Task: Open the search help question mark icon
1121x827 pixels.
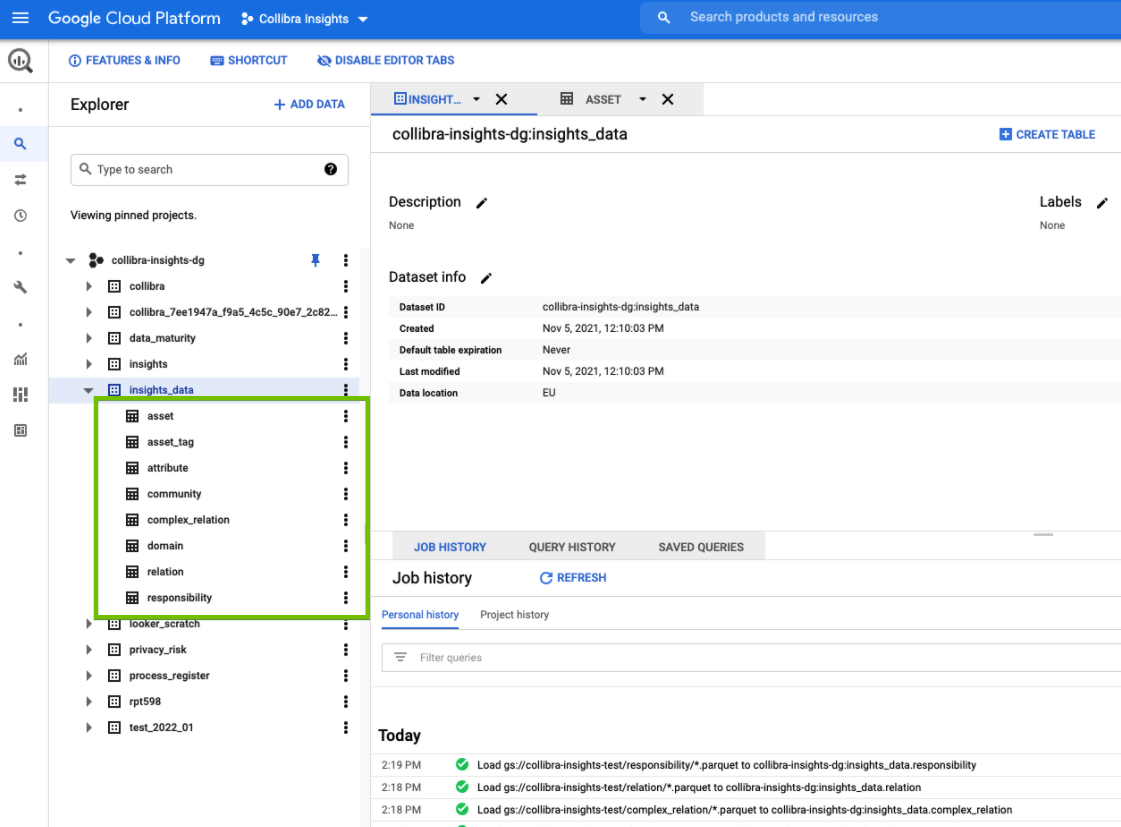Action: tap(330, 169)
